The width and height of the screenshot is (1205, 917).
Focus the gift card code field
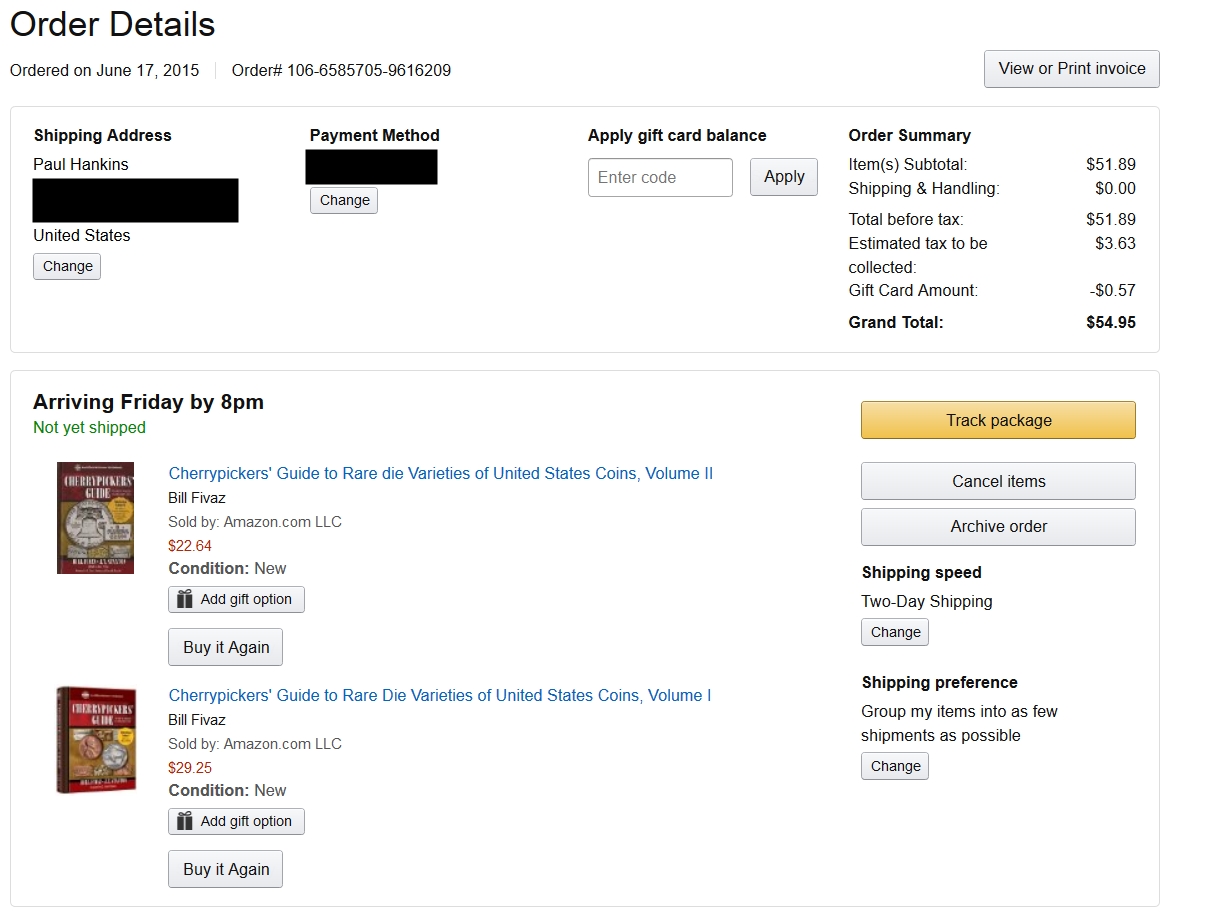pyautogui.click(x=660, y=177)
